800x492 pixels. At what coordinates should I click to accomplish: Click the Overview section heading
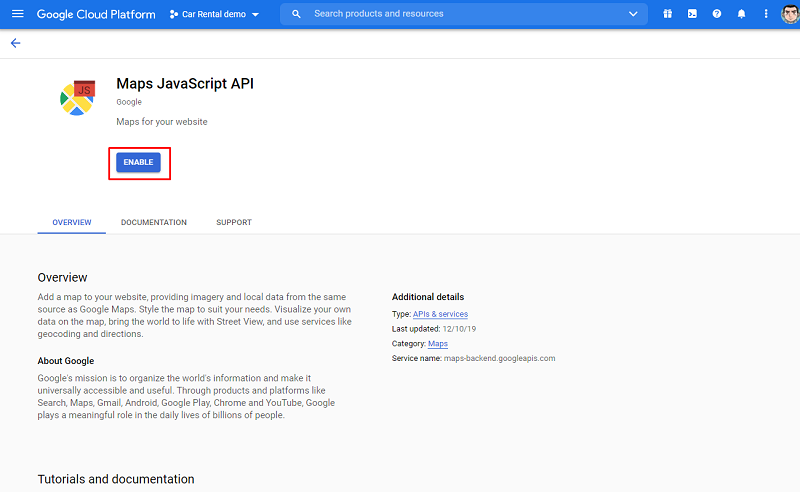pos(62,278)
